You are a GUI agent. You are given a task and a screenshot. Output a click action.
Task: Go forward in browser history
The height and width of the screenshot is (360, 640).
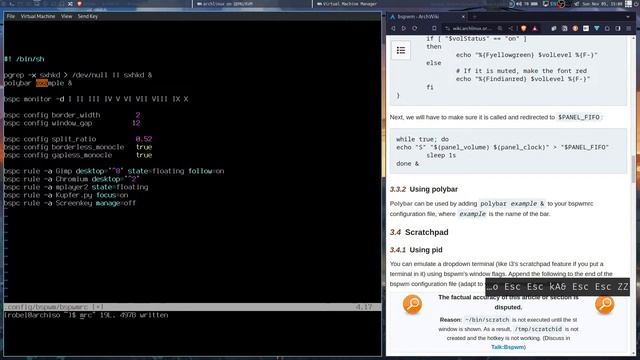click(x=404, y=29)
